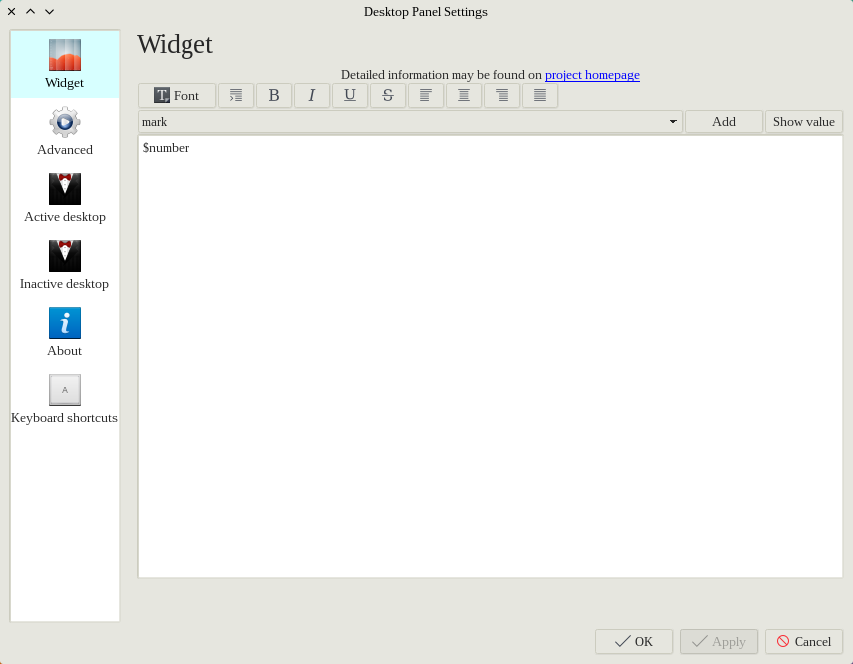Toggle strikethrough formatting

tap(388, 96)
